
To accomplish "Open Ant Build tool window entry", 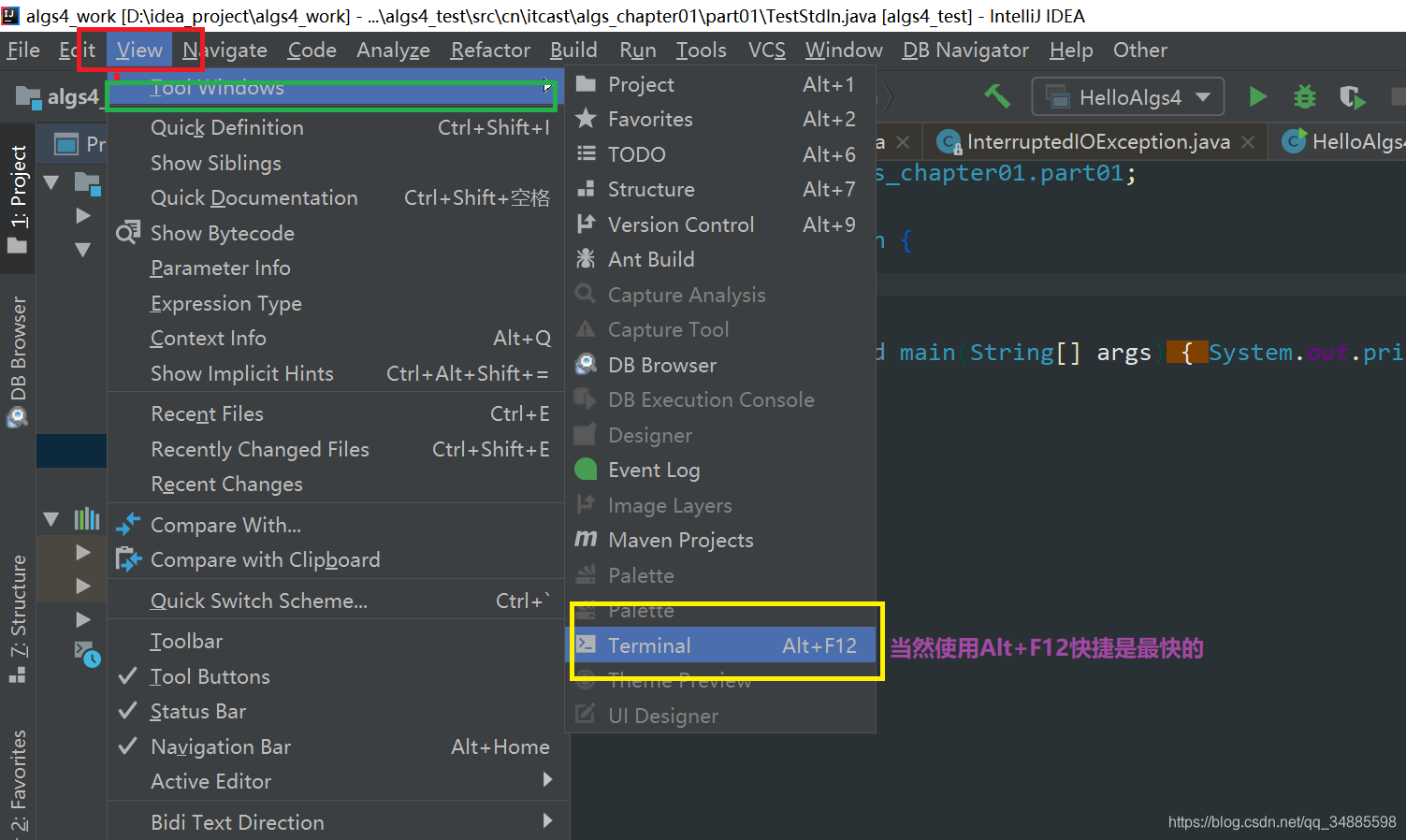I will [720, 259].
